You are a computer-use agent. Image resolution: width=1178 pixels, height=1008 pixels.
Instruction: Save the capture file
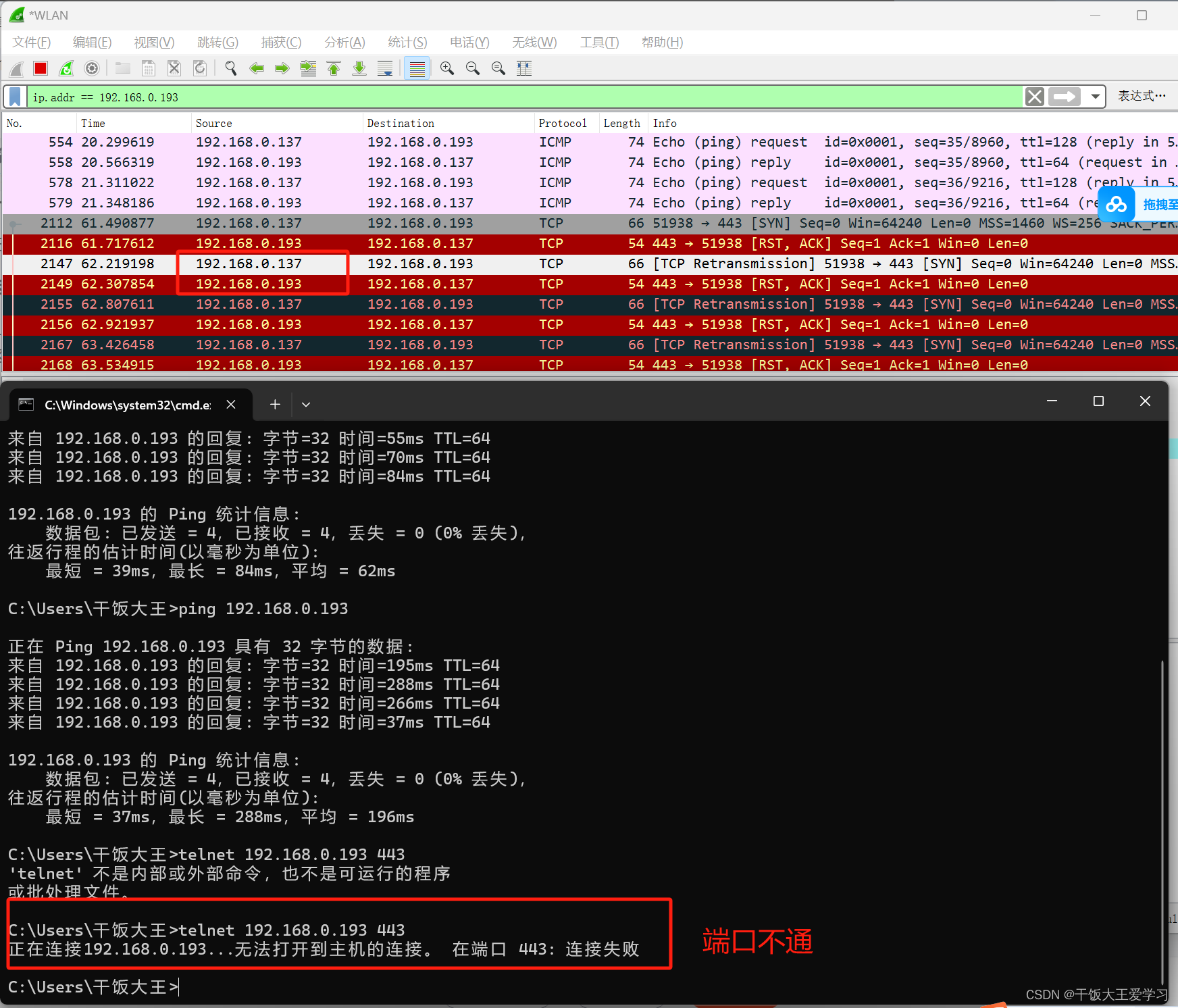tap(149, 68)
